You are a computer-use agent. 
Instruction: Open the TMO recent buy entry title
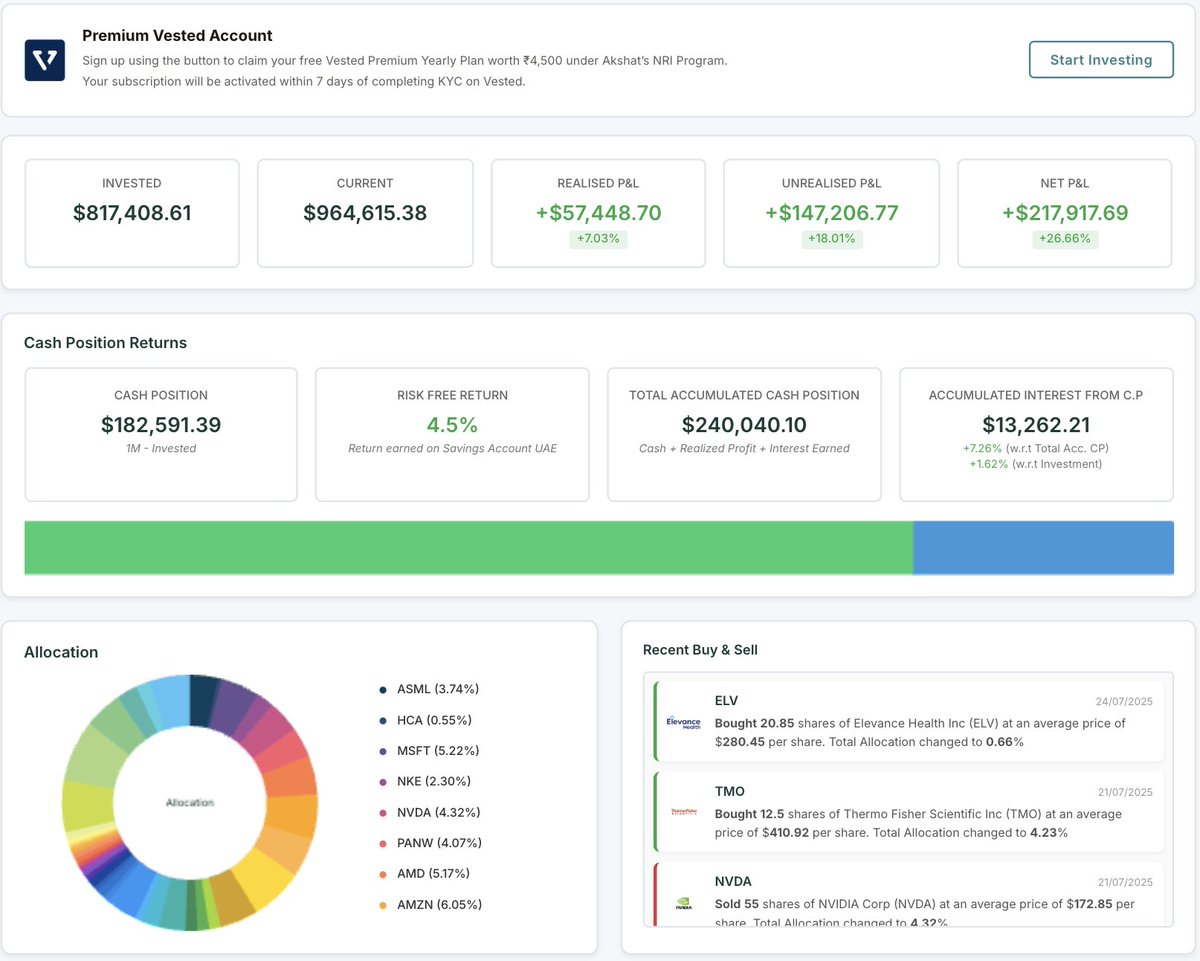coord(730,792)
